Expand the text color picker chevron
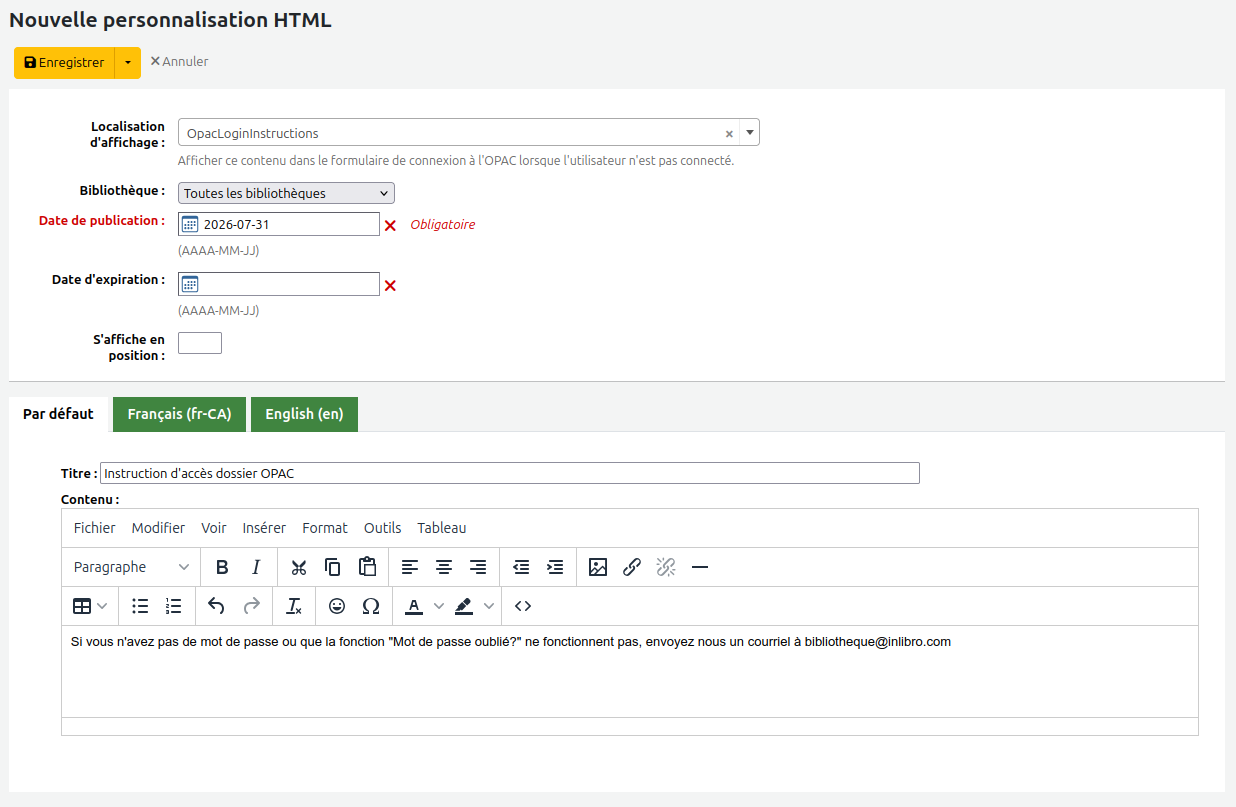Image resolution: width=1236 pixels, height=807 pixels. (438, 606)
